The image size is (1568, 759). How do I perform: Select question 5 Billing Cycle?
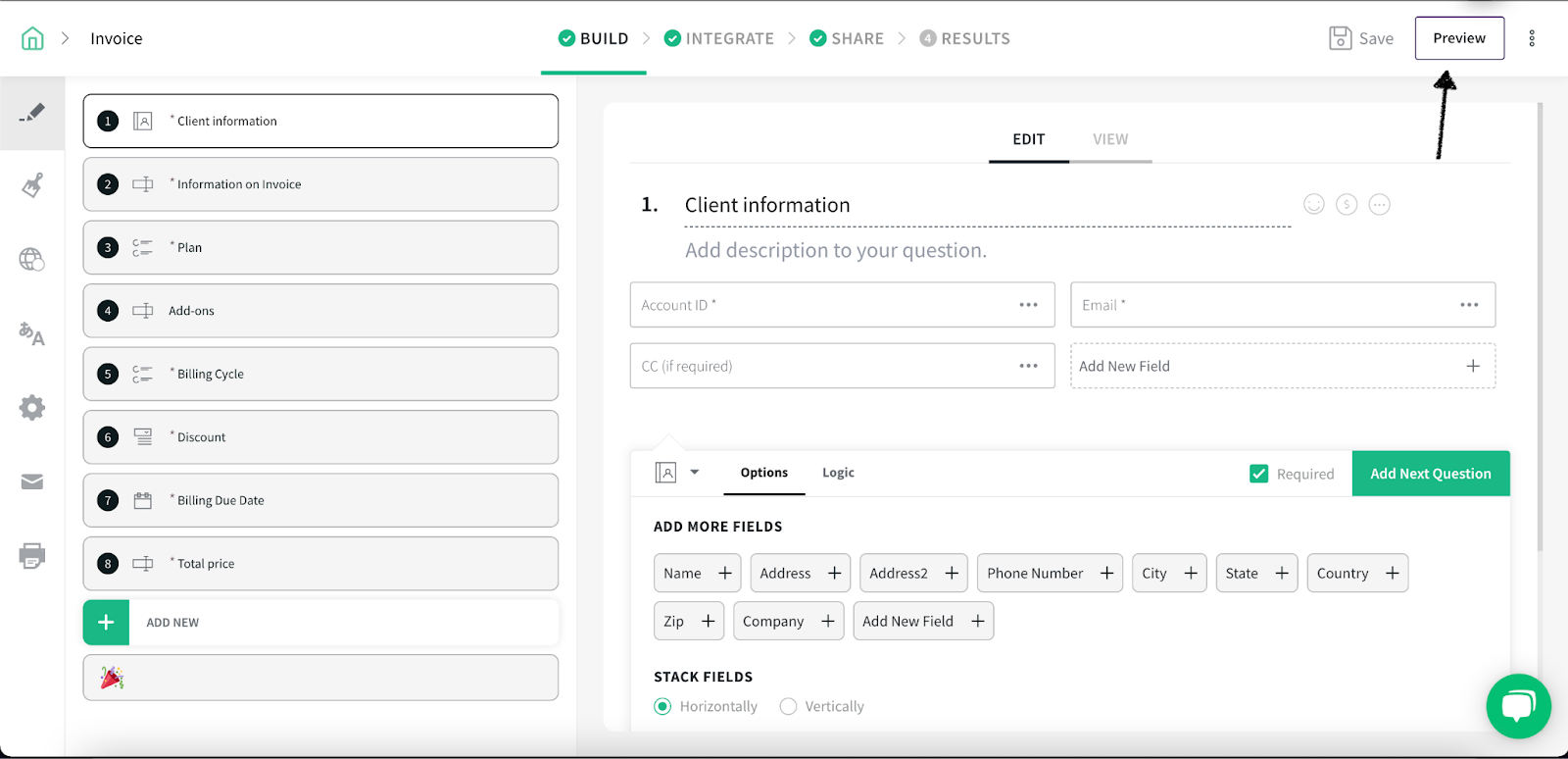point(320,374)
